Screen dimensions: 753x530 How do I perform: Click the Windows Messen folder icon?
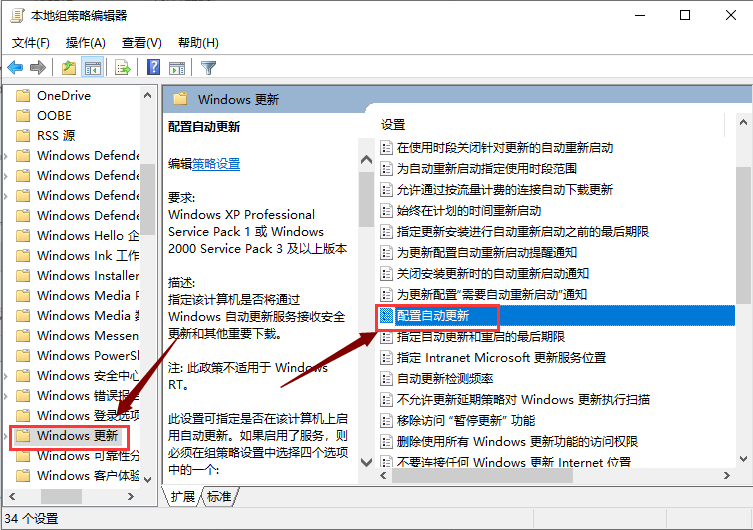(x=23, y=336)
